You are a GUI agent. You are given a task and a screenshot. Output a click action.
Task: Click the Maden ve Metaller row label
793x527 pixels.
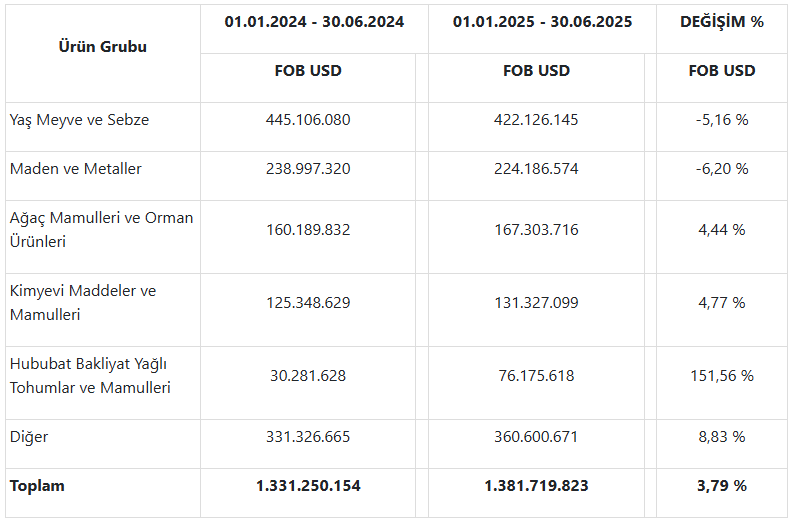[x=75, y=169]
